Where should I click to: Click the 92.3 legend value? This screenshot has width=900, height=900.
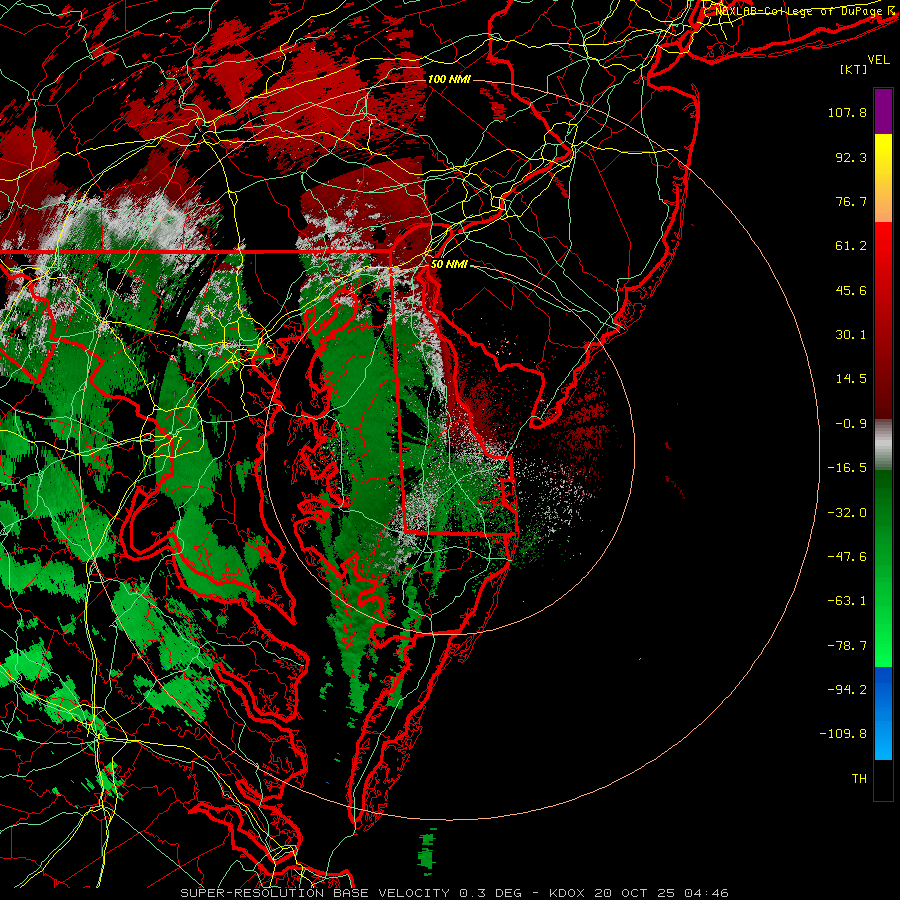(851, 157)
